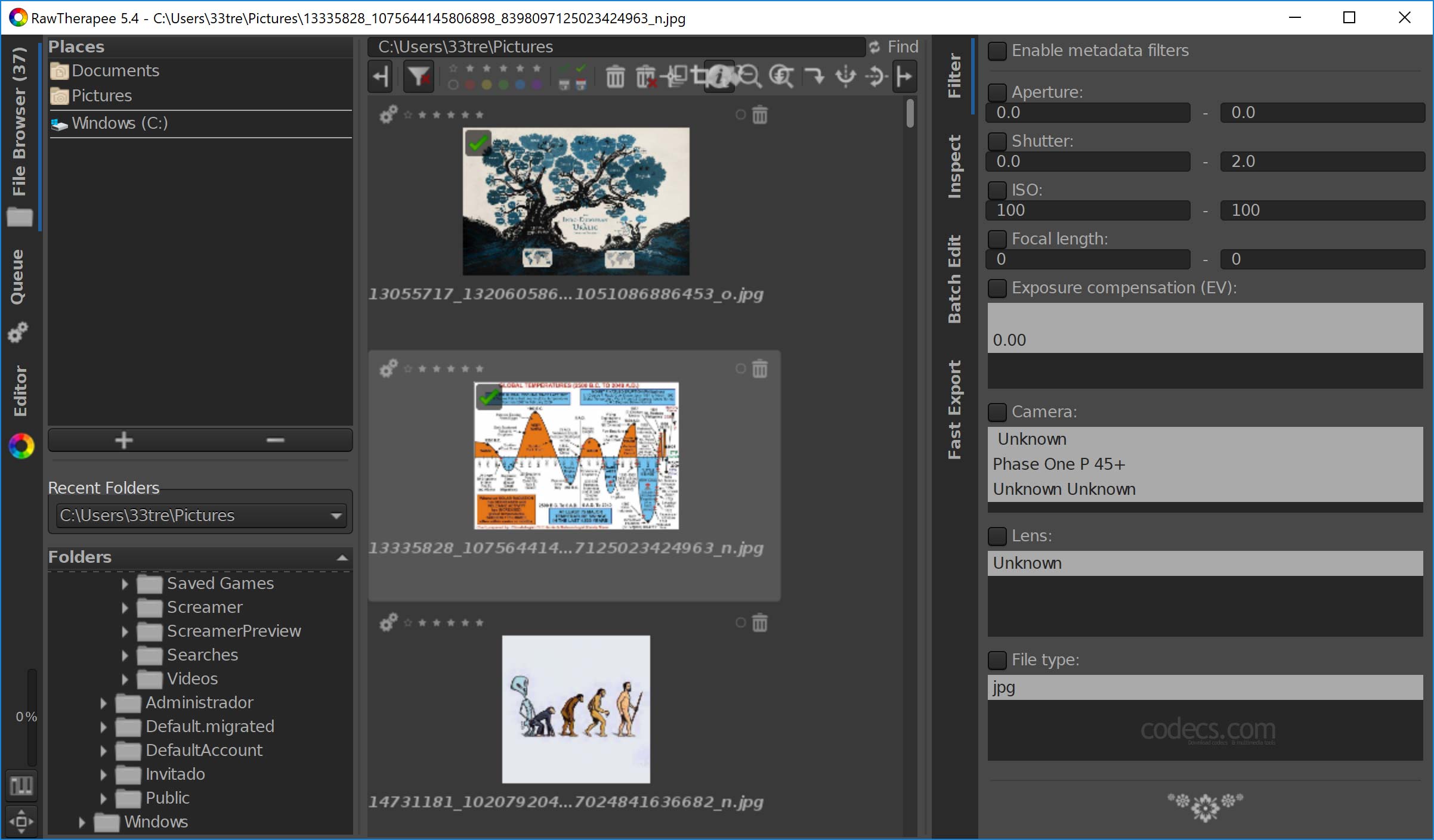
Task: Tick the File type checkbox
Action: pyautogui.click(x=997, y=660)
